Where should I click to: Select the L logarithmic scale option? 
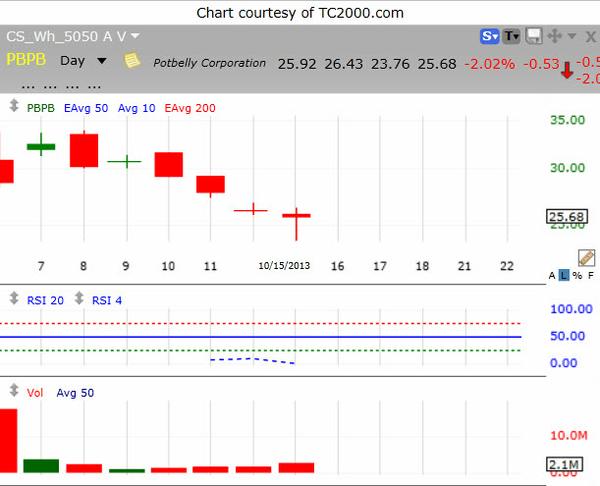564,276
